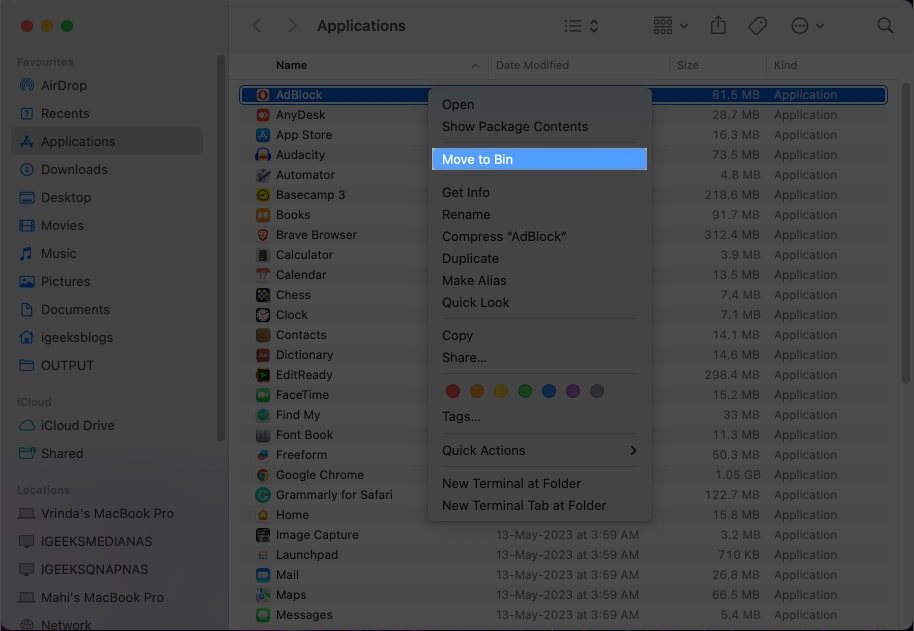This screenshot has height=631, width=914.
Task: Go back with the back arrow
Action: click(x=256, y=26)
